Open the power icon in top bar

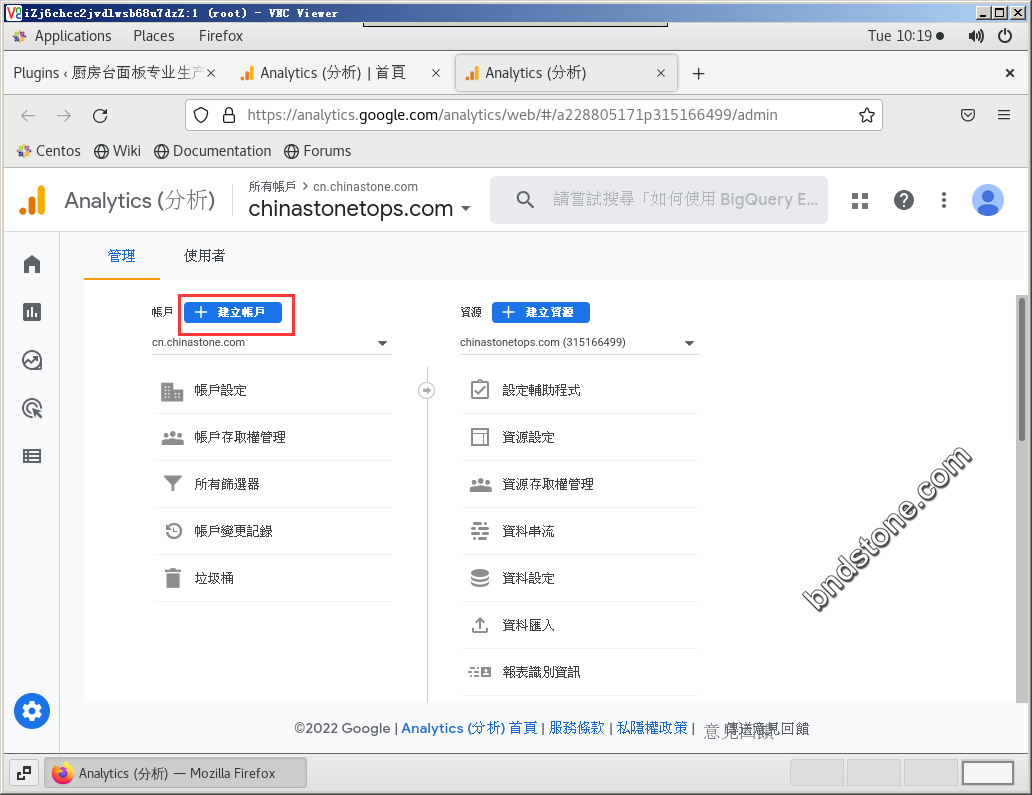[x=1005, y=36]
